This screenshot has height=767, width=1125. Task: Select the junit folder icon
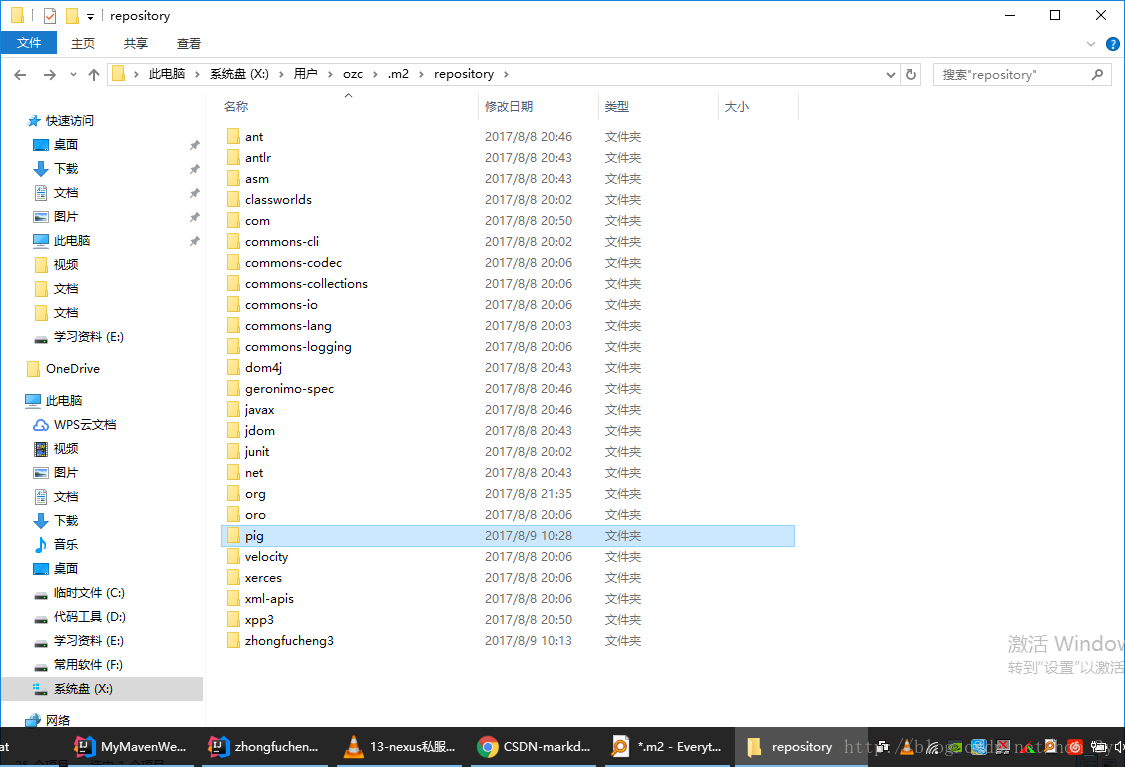(232, 451)
